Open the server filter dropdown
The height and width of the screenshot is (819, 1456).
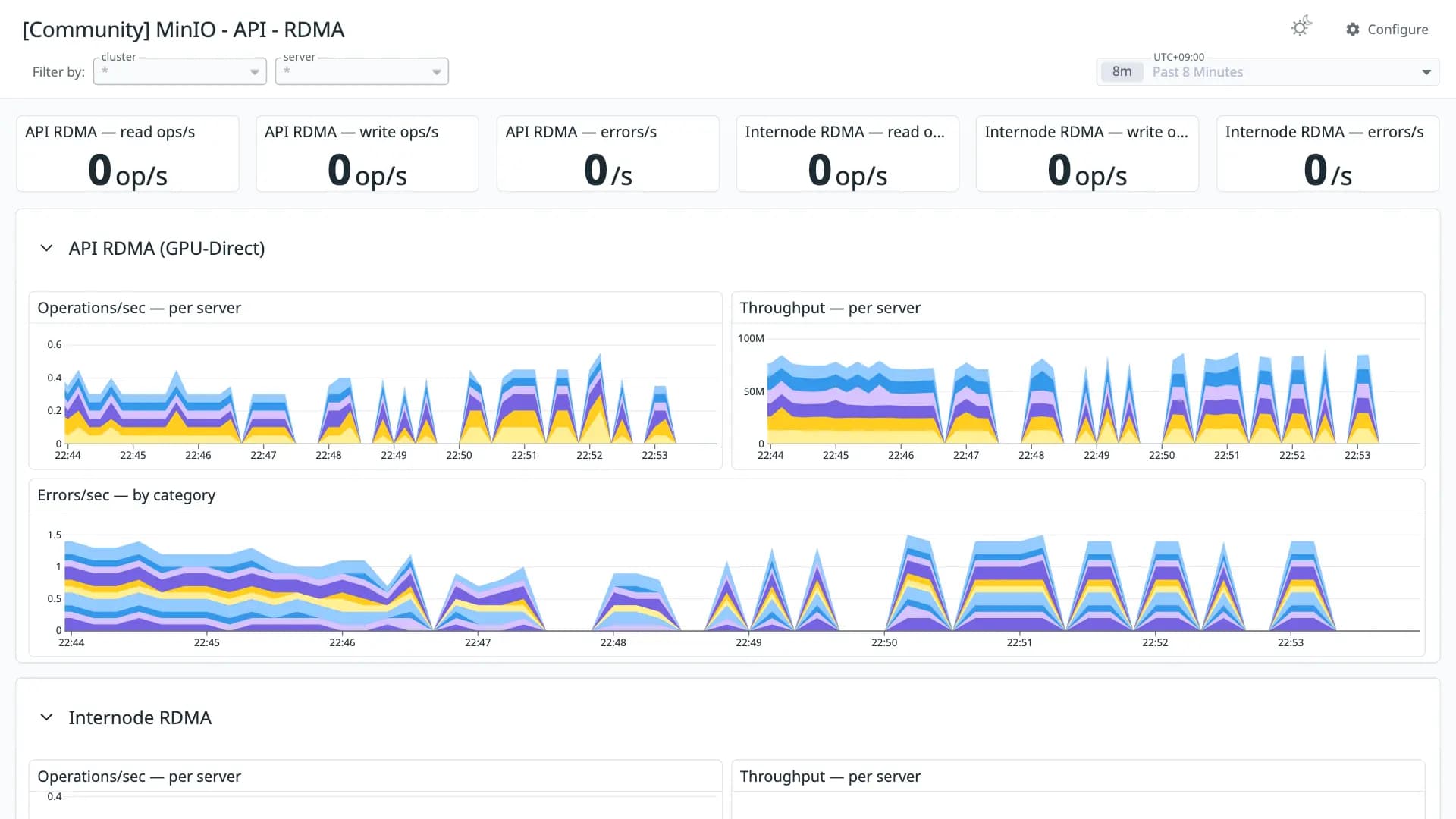click(362, 71)
